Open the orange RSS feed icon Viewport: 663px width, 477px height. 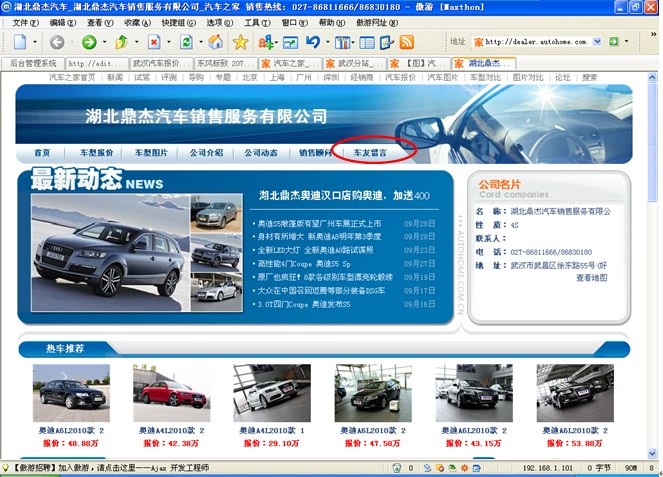click(407, 42)
